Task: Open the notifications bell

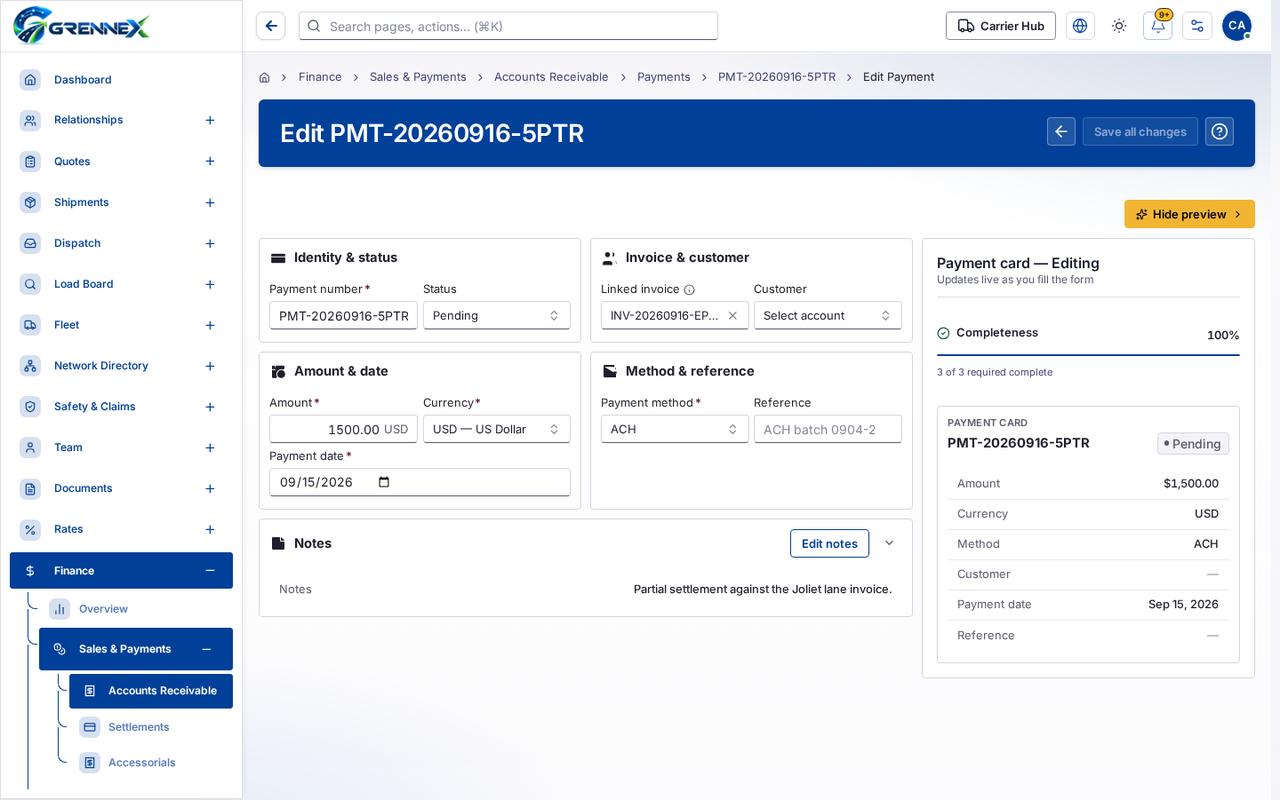Action: tap(1158, 26)
